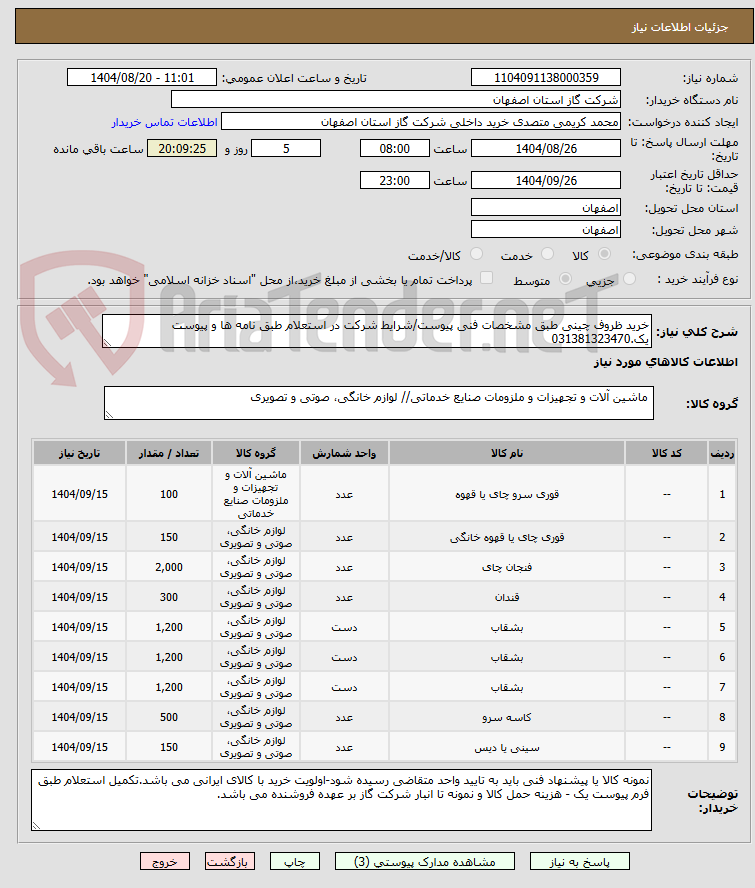
Task: Select the متوسط purchase type radio
Action: [565, 279]
